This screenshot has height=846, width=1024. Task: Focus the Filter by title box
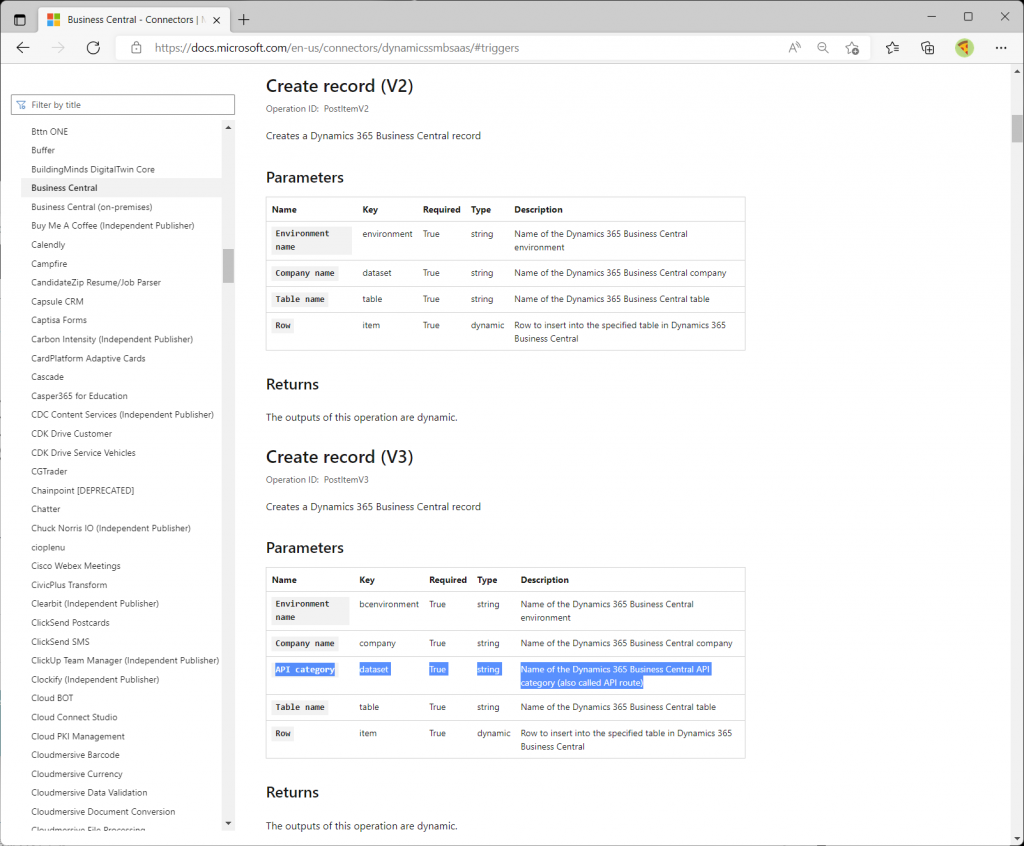[123, 105]
